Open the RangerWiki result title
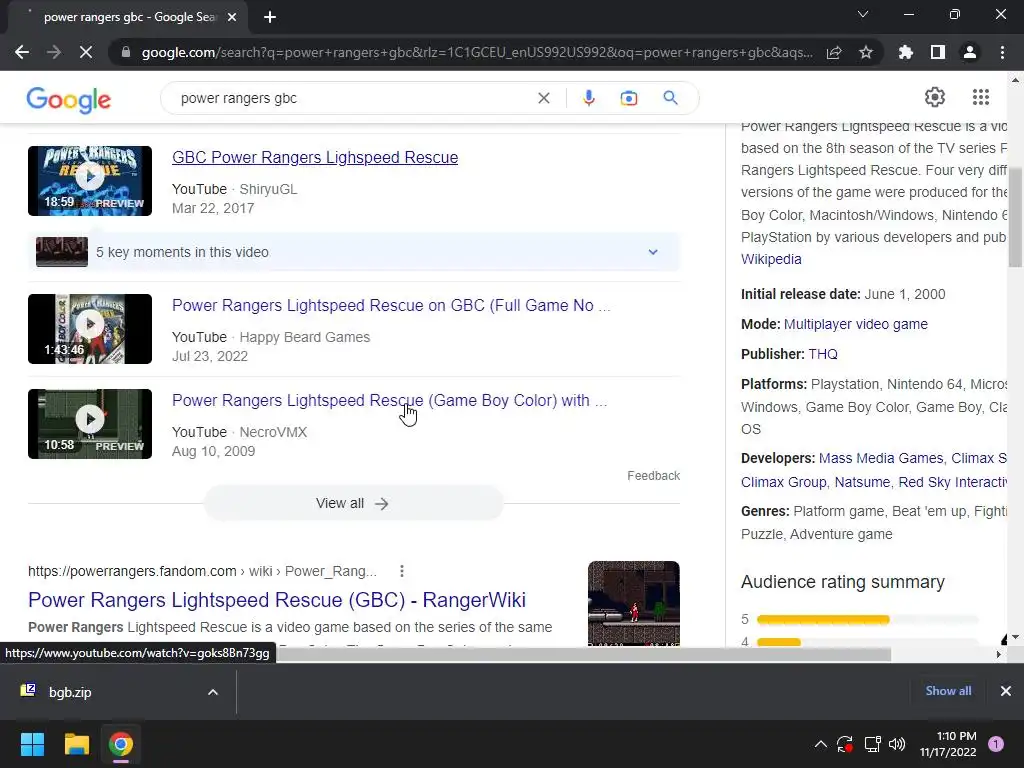The height and width of the screenshot is (768, 1024). (277, 600)
